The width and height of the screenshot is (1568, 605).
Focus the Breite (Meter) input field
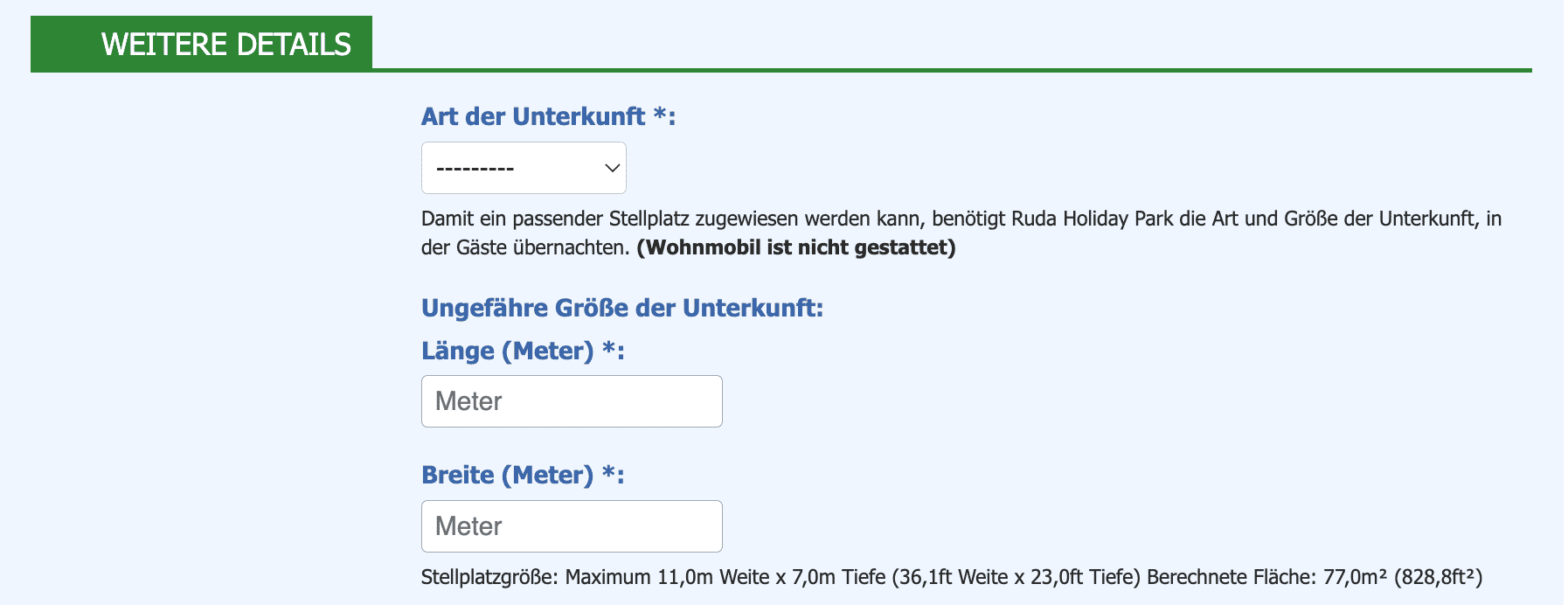point(572,526)
